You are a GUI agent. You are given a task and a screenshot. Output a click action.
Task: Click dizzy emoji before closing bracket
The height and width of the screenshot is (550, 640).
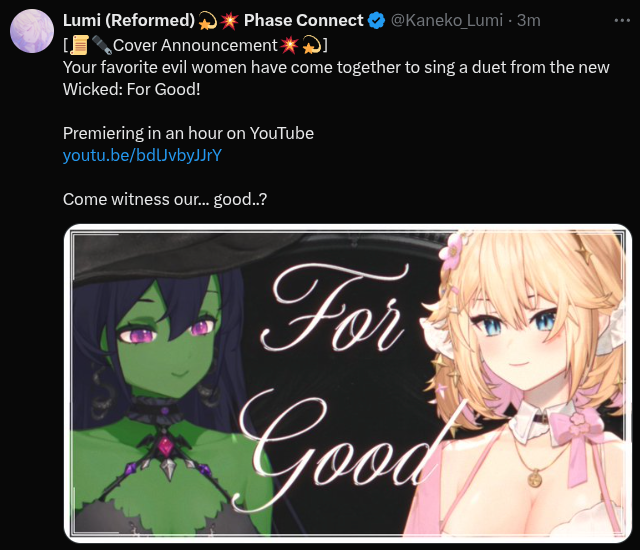311,45
